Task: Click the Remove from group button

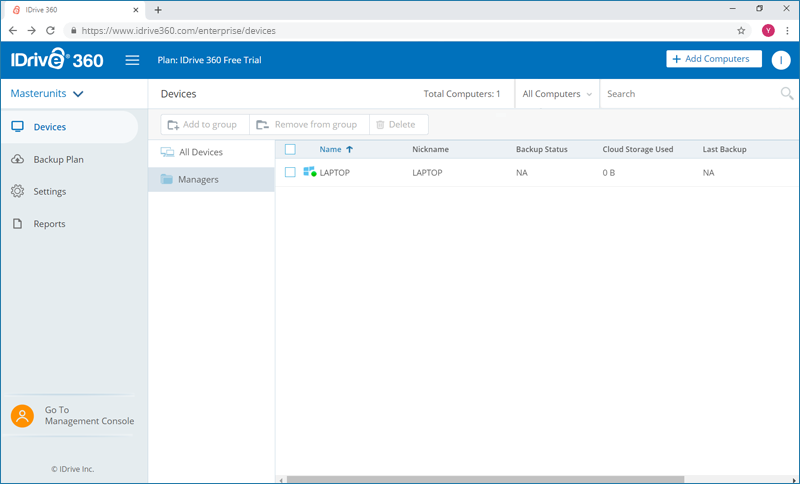Action: (x=310, y=124)
